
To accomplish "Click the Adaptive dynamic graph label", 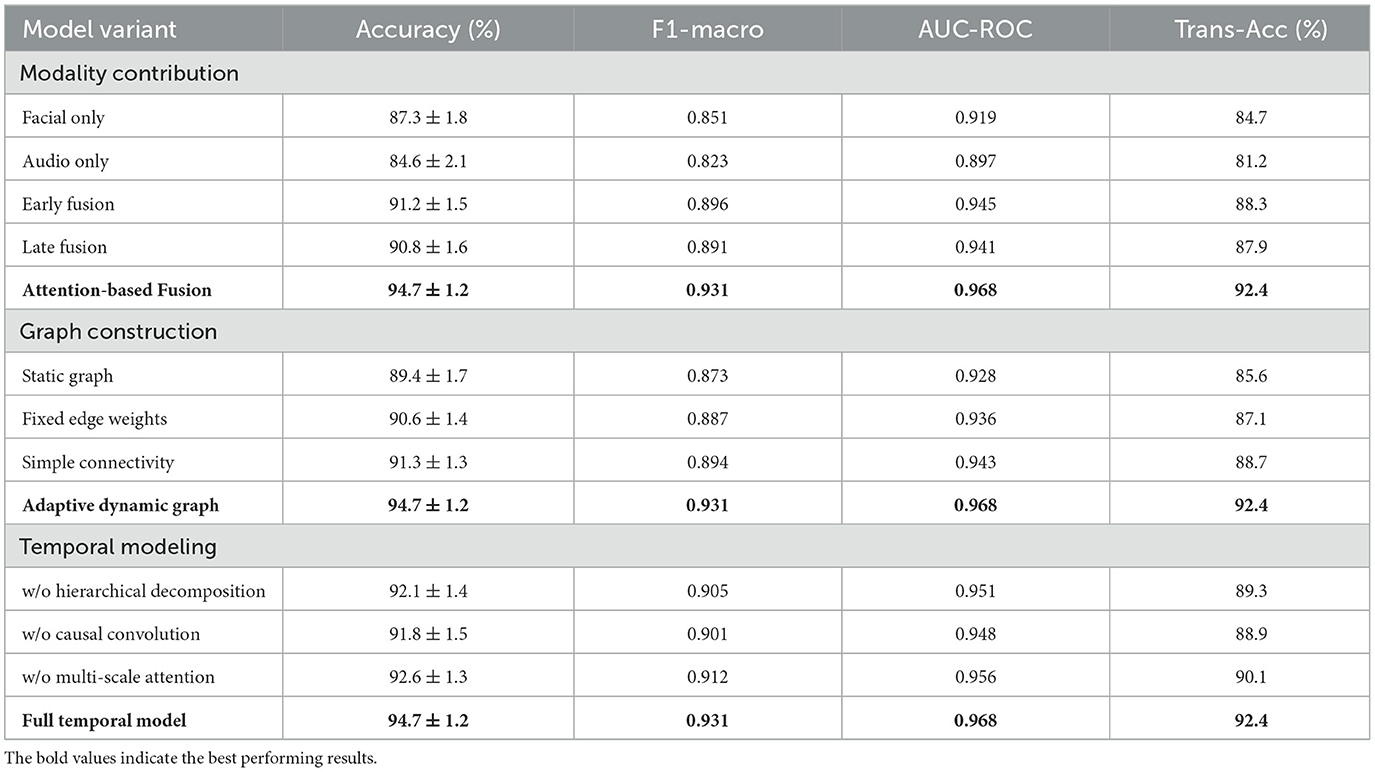I will click(x=120, y=505).
